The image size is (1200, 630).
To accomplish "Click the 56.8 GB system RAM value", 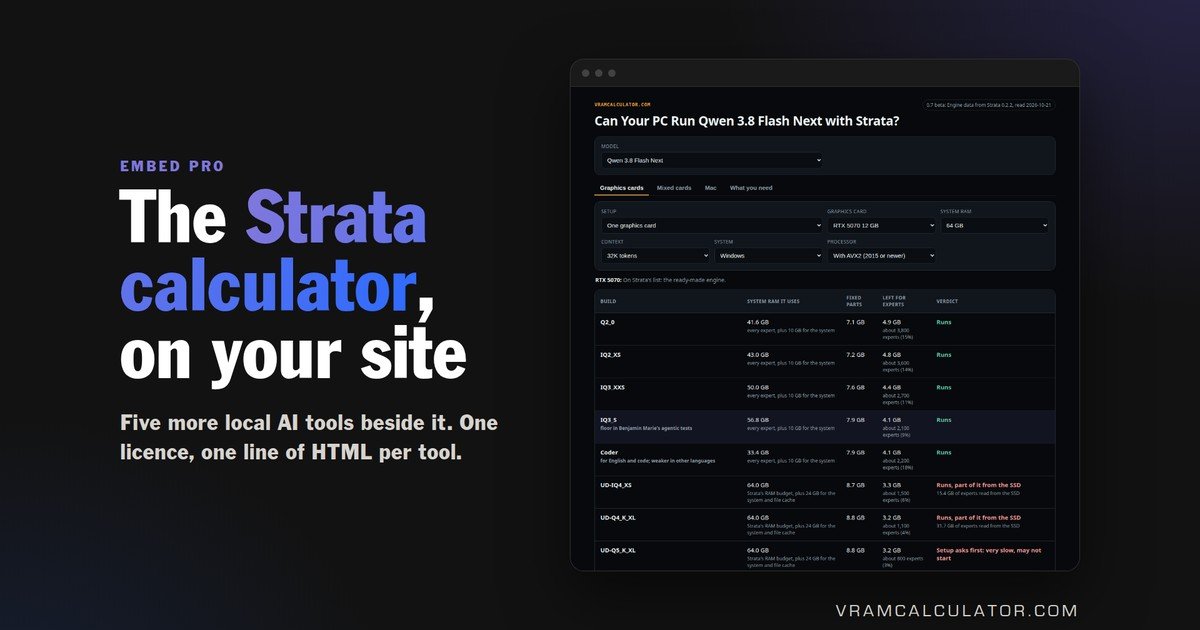I will (758, 420).
